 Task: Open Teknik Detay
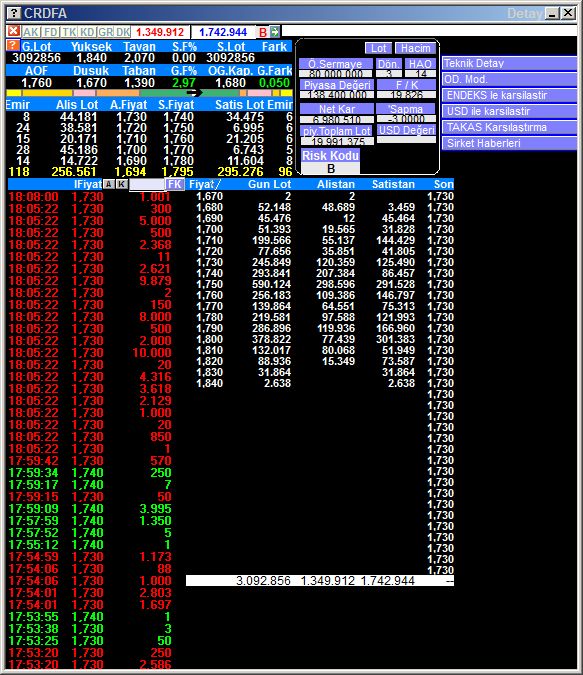coord(509,63)
